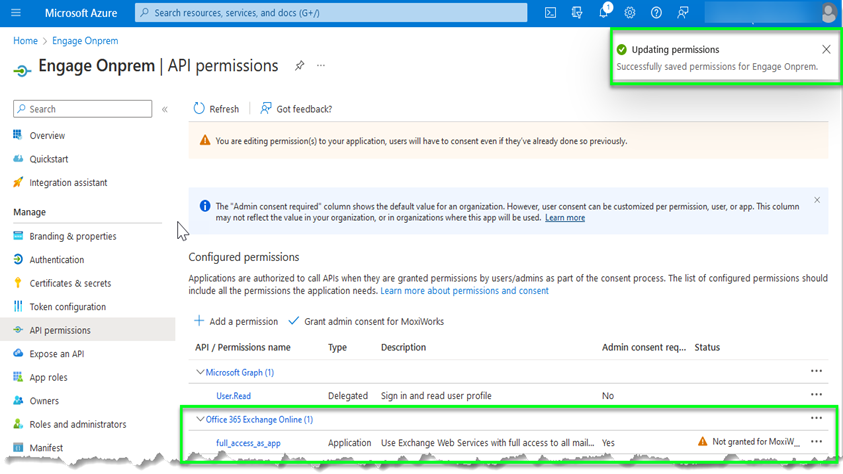Pin the API permissions blade
The width and height of the screenshot is (843, 474).
(299, 66)
